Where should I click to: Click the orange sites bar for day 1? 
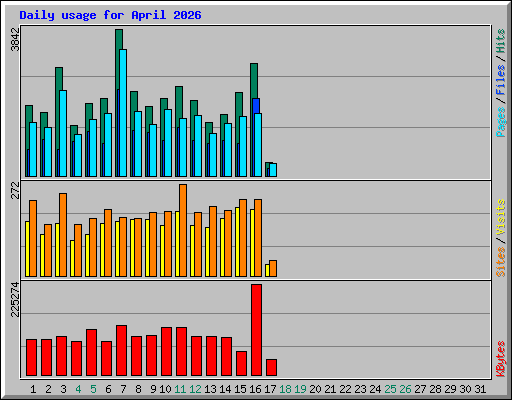[33, 238]
